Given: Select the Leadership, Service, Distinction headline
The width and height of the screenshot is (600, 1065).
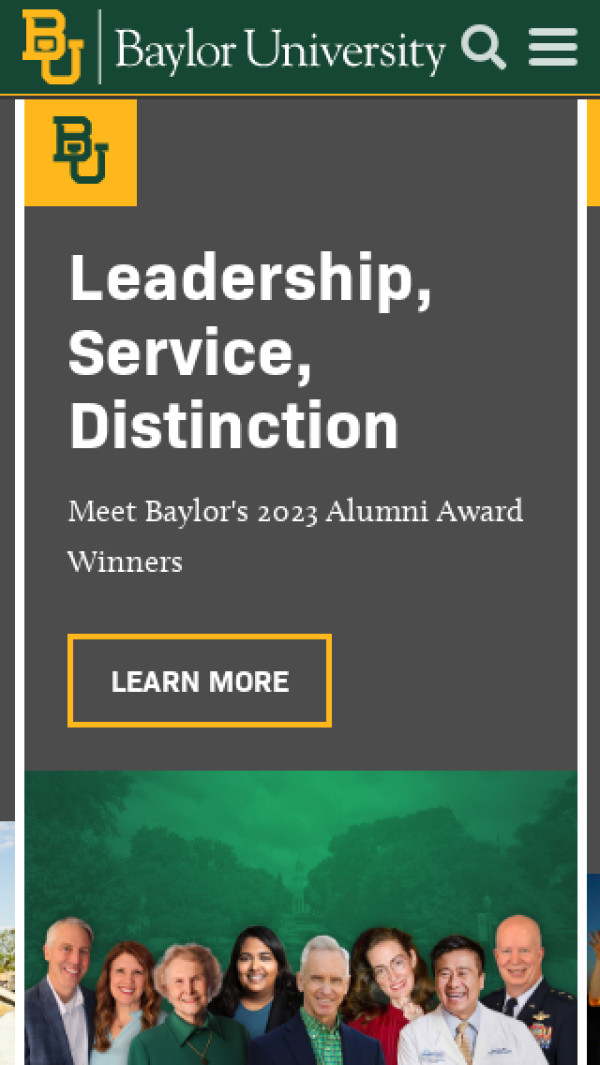Looking at the screenshot, I should (x=250, y=351).
